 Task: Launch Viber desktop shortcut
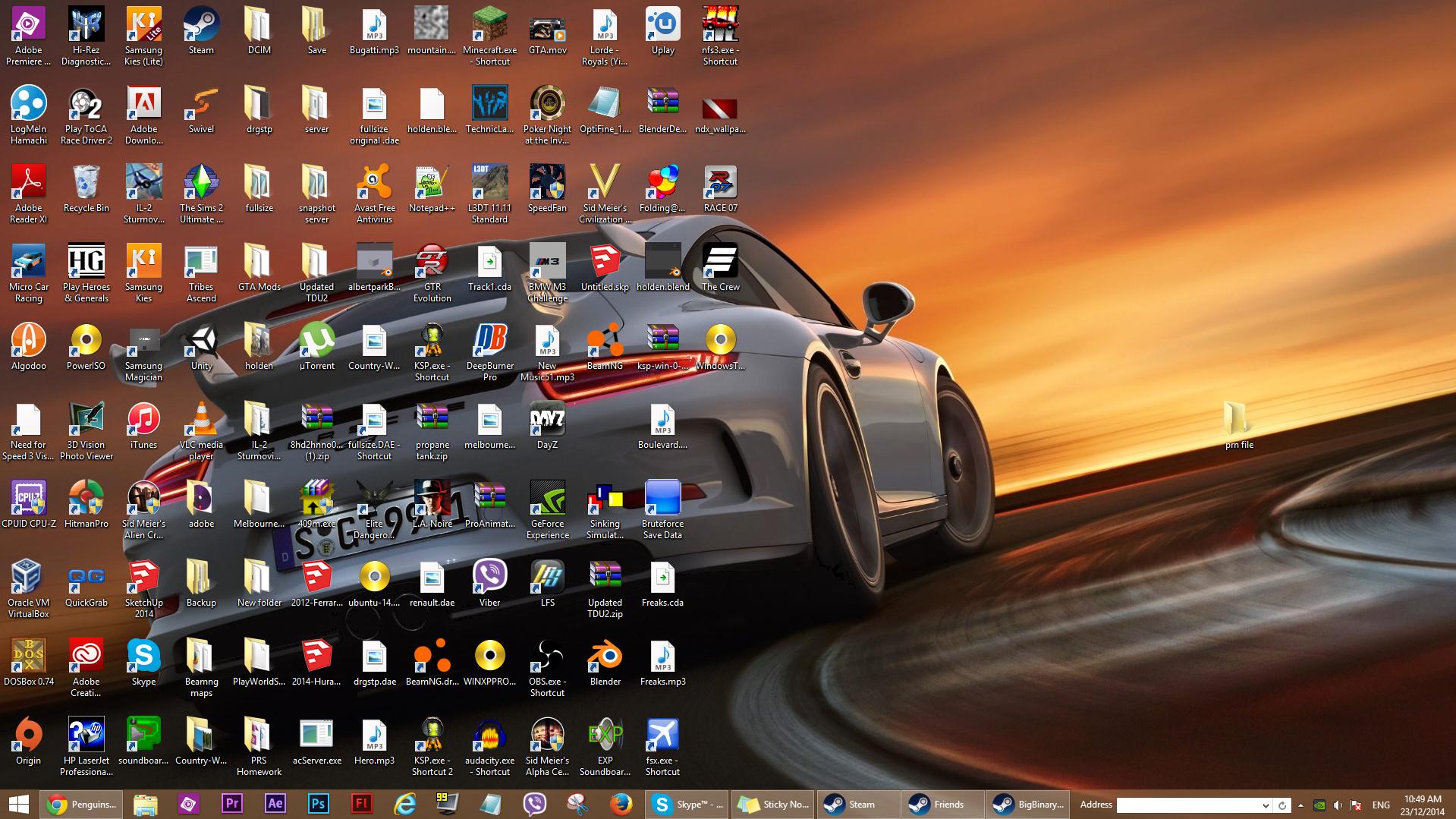click(x=489, y=584)
